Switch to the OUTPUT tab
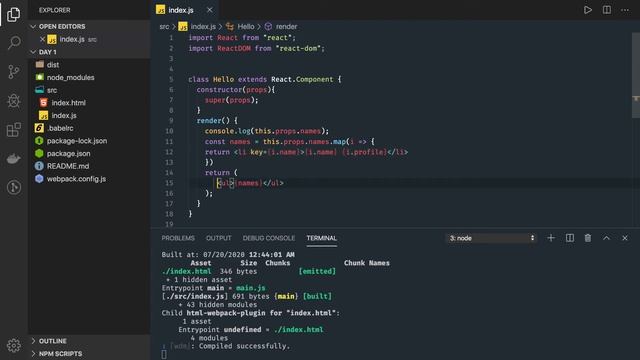The width and height of the screenshot is (640, 360). tap(218, 238)
